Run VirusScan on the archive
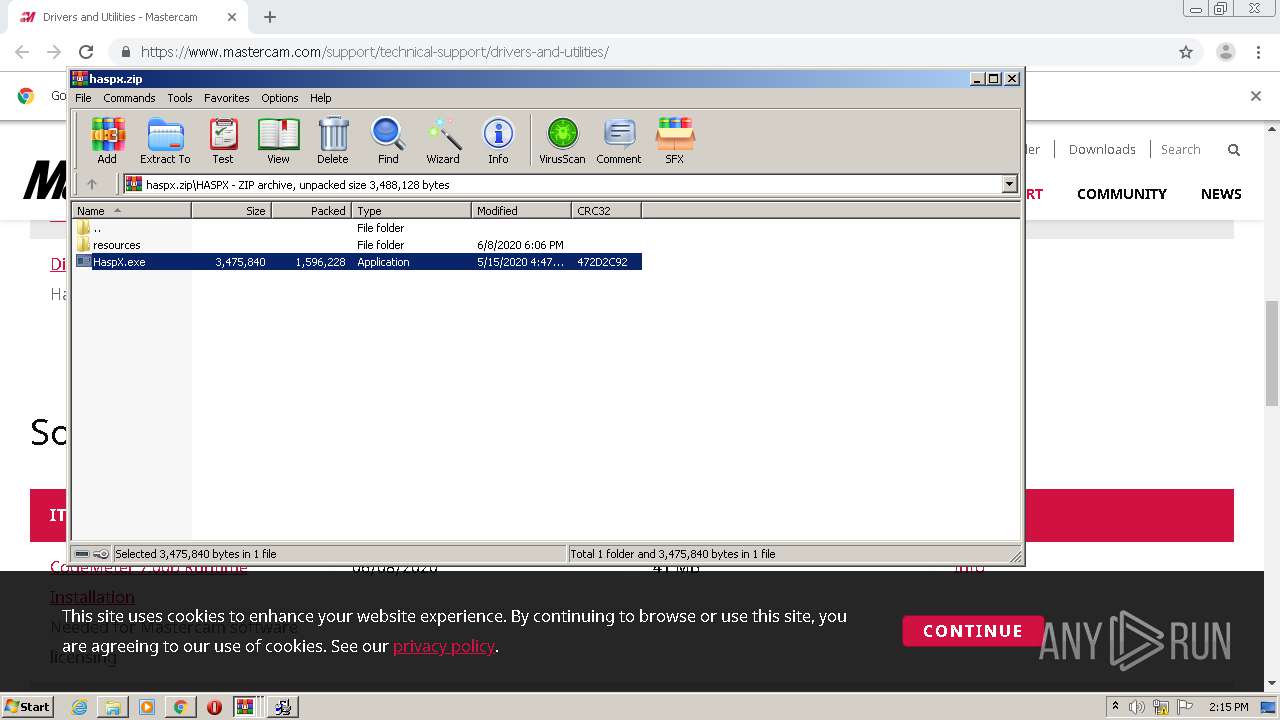 562,140
